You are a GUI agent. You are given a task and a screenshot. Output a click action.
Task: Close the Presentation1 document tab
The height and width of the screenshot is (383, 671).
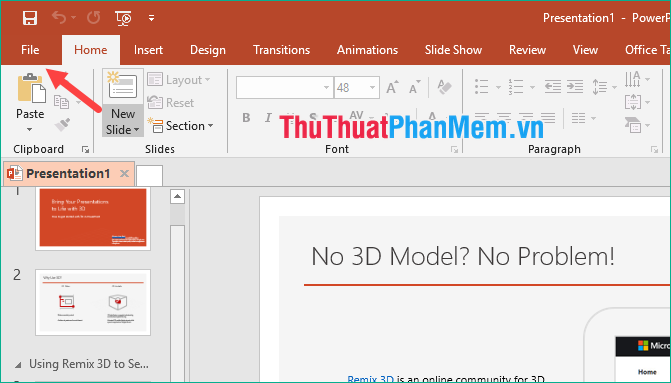point(125,173)
